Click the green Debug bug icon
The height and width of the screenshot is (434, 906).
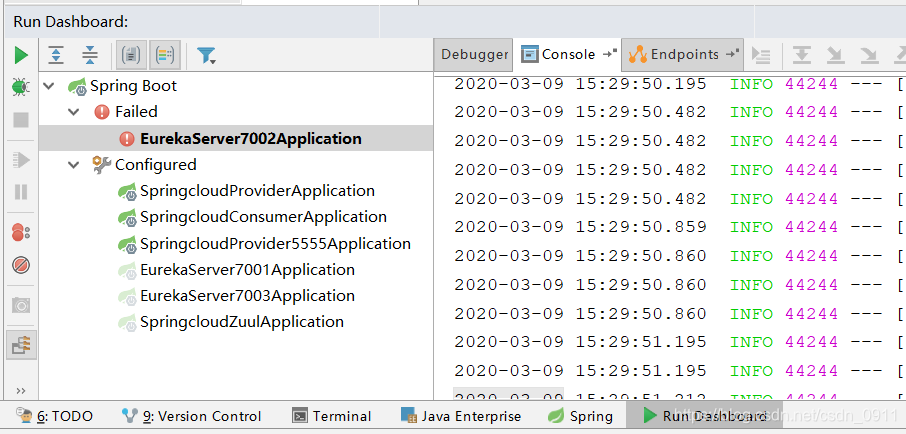click(21, 87)
